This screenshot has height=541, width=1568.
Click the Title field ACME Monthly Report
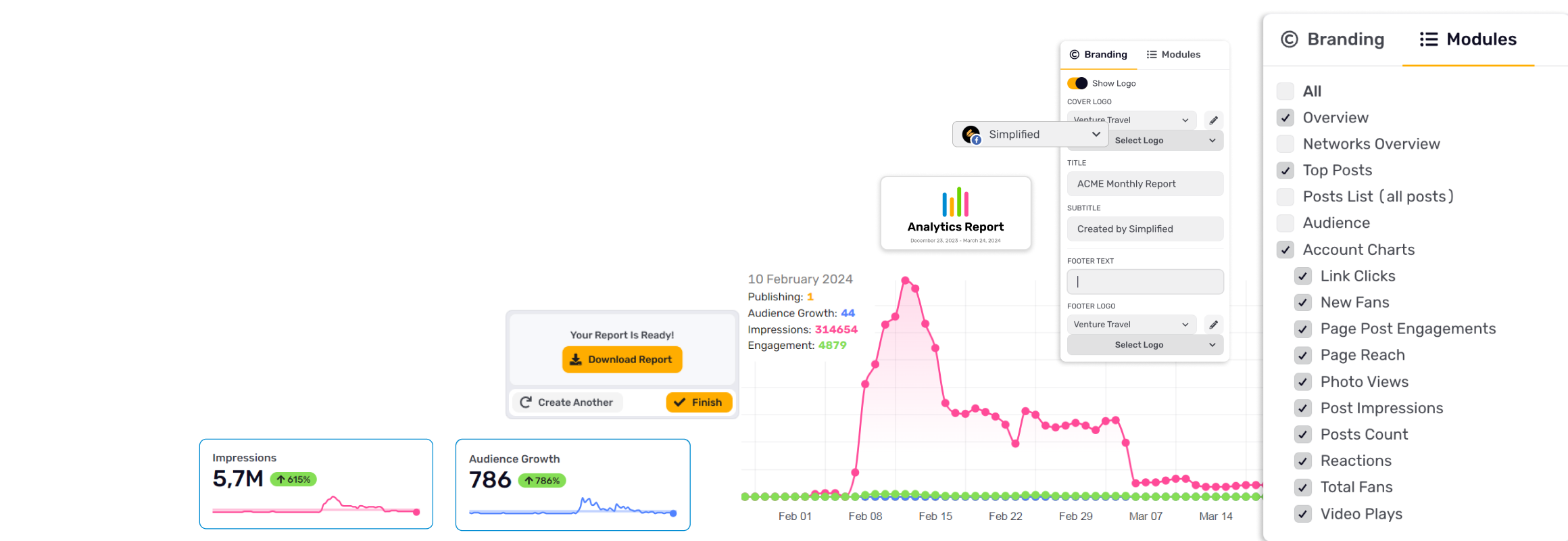tap(1145, 184)
